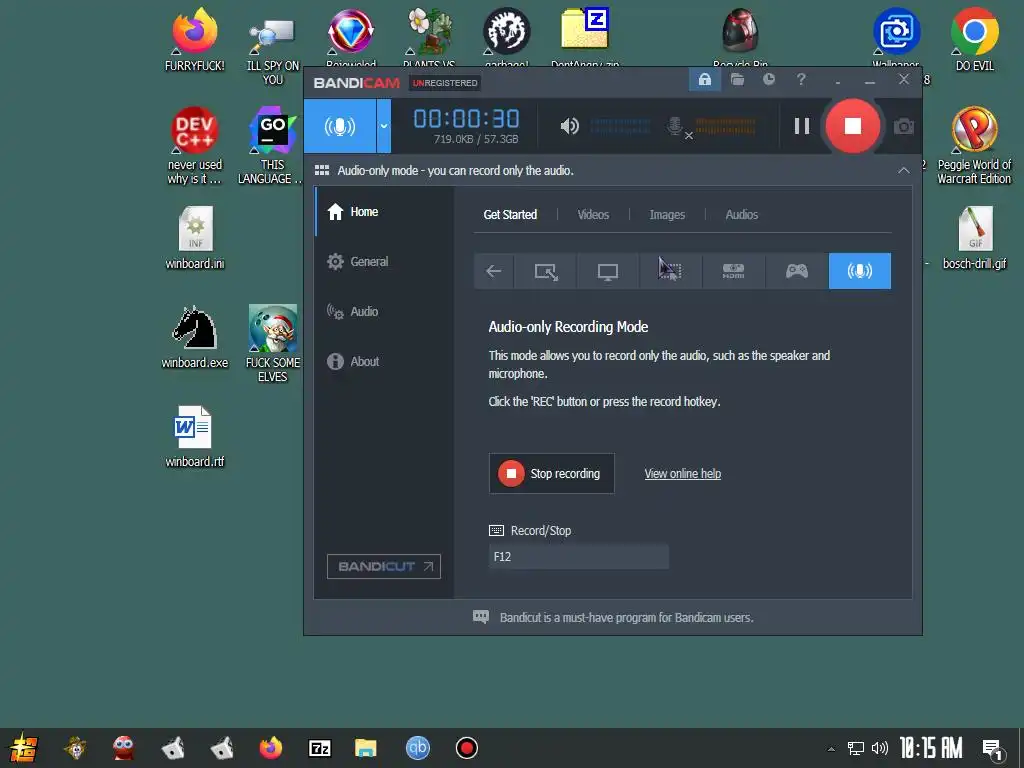Select Home in the Bandicam sidebar
This screenshot has width=1024, height=768.
tap(384, 212)
